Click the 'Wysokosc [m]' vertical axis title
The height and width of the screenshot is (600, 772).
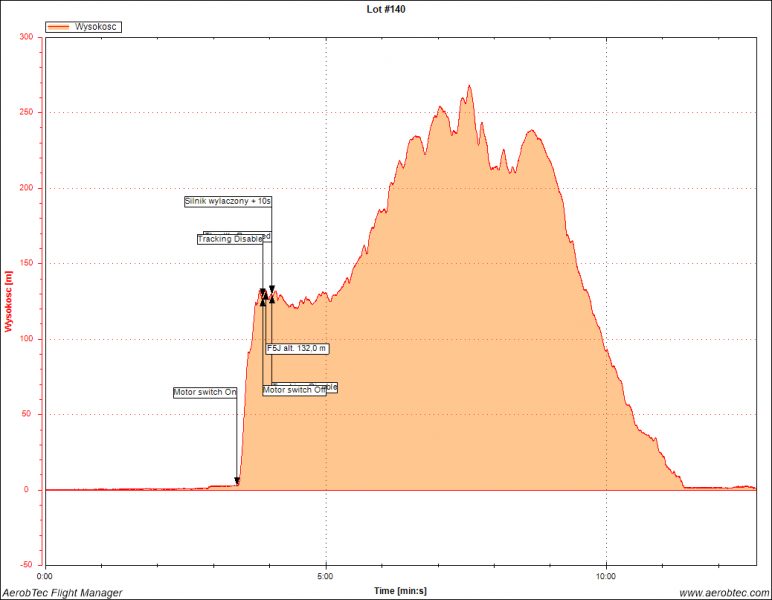tap(9, 301)
